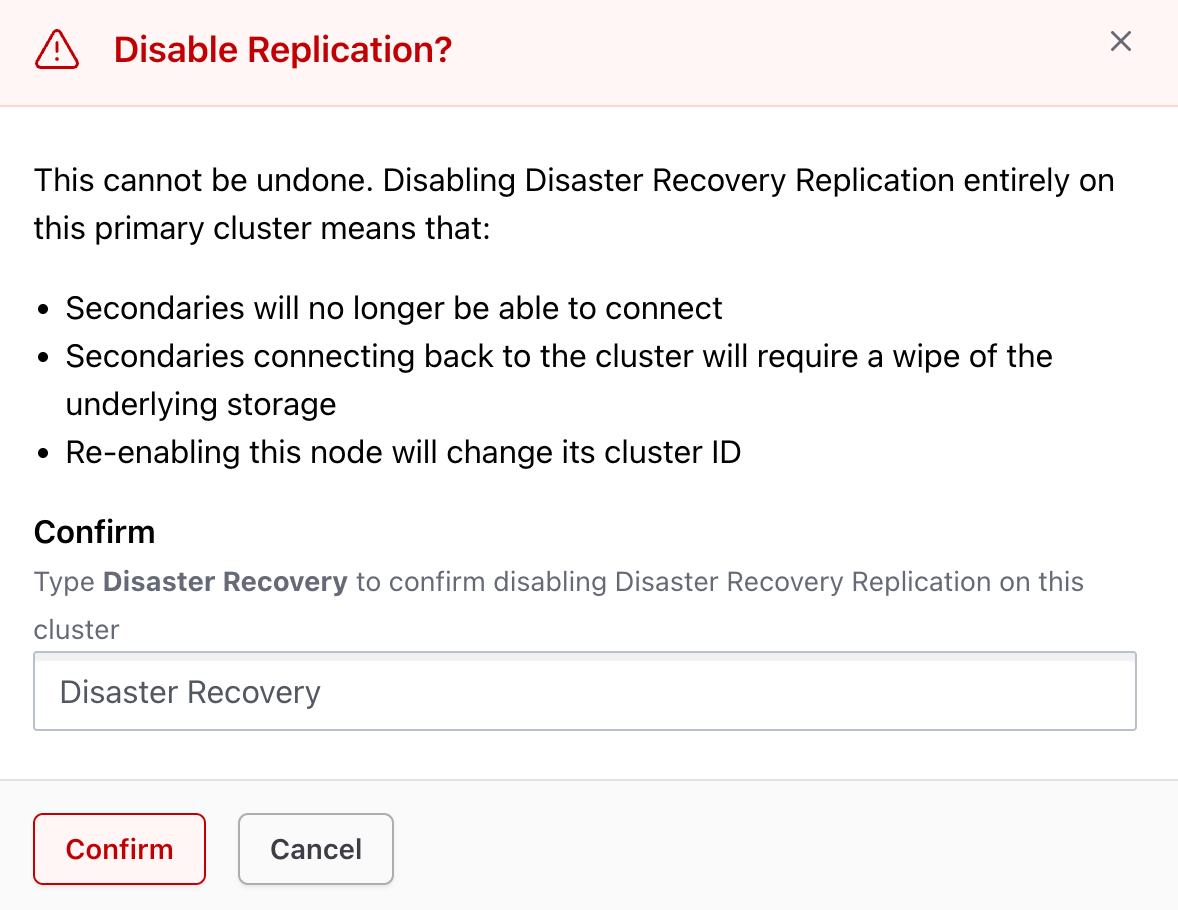Click bullet marker before "Secondaries will no longer"

[44, 309]
